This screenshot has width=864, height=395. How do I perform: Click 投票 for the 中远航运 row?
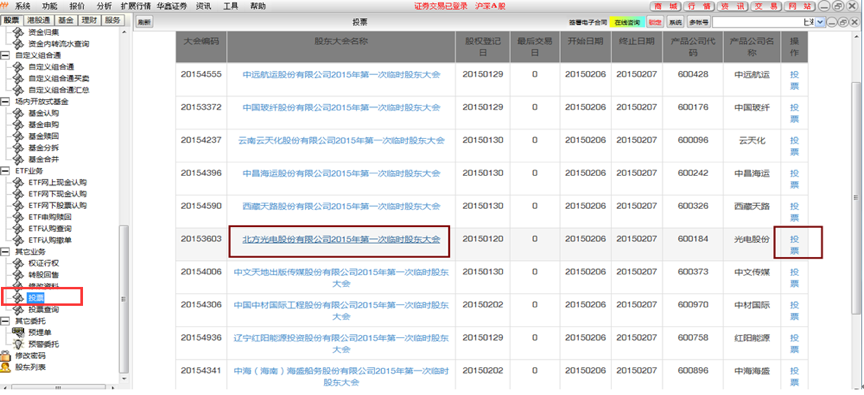pos(794,80)
